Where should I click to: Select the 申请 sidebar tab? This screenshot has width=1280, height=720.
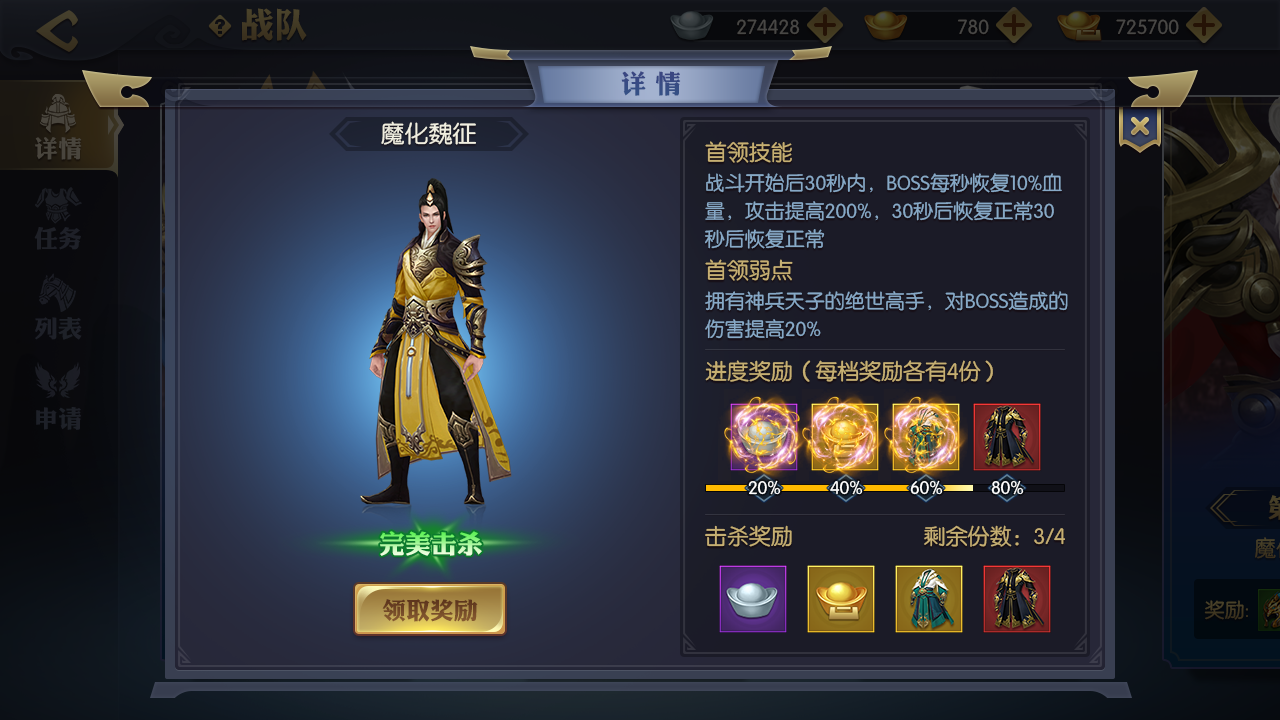tap(58, 398)
